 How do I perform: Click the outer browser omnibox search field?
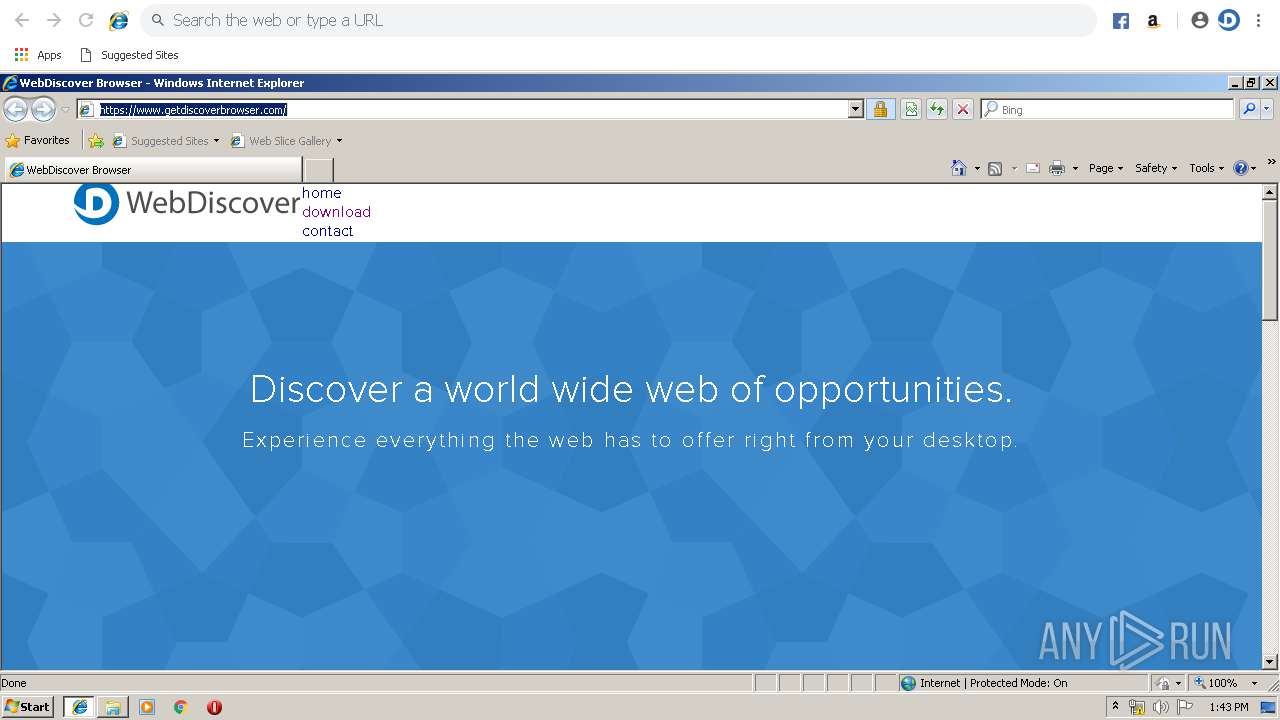[x=618, y=20]
